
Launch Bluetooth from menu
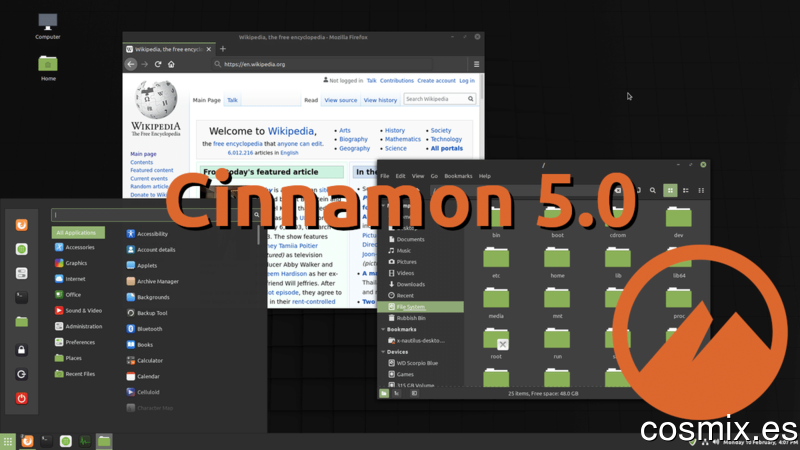[x=144, y=329]
